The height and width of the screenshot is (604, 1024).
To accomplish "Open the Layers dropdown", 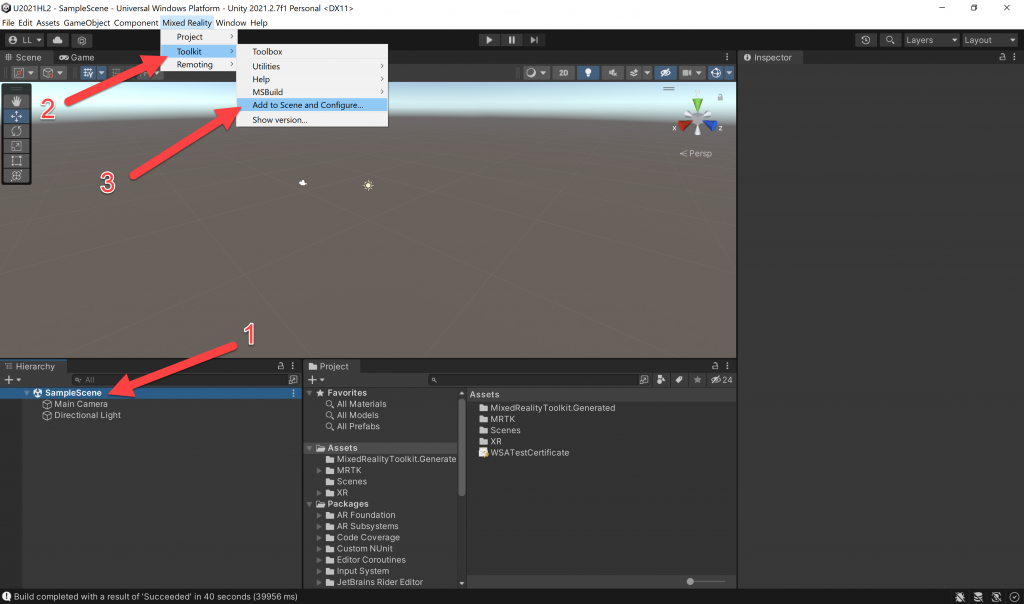I will [x=931, y=40].
